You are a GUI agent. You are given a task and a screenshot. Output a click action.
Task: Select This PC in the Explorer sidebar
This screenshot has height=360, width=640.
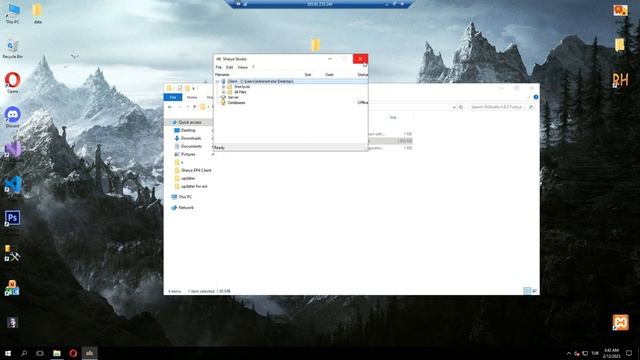click(184, 197)
